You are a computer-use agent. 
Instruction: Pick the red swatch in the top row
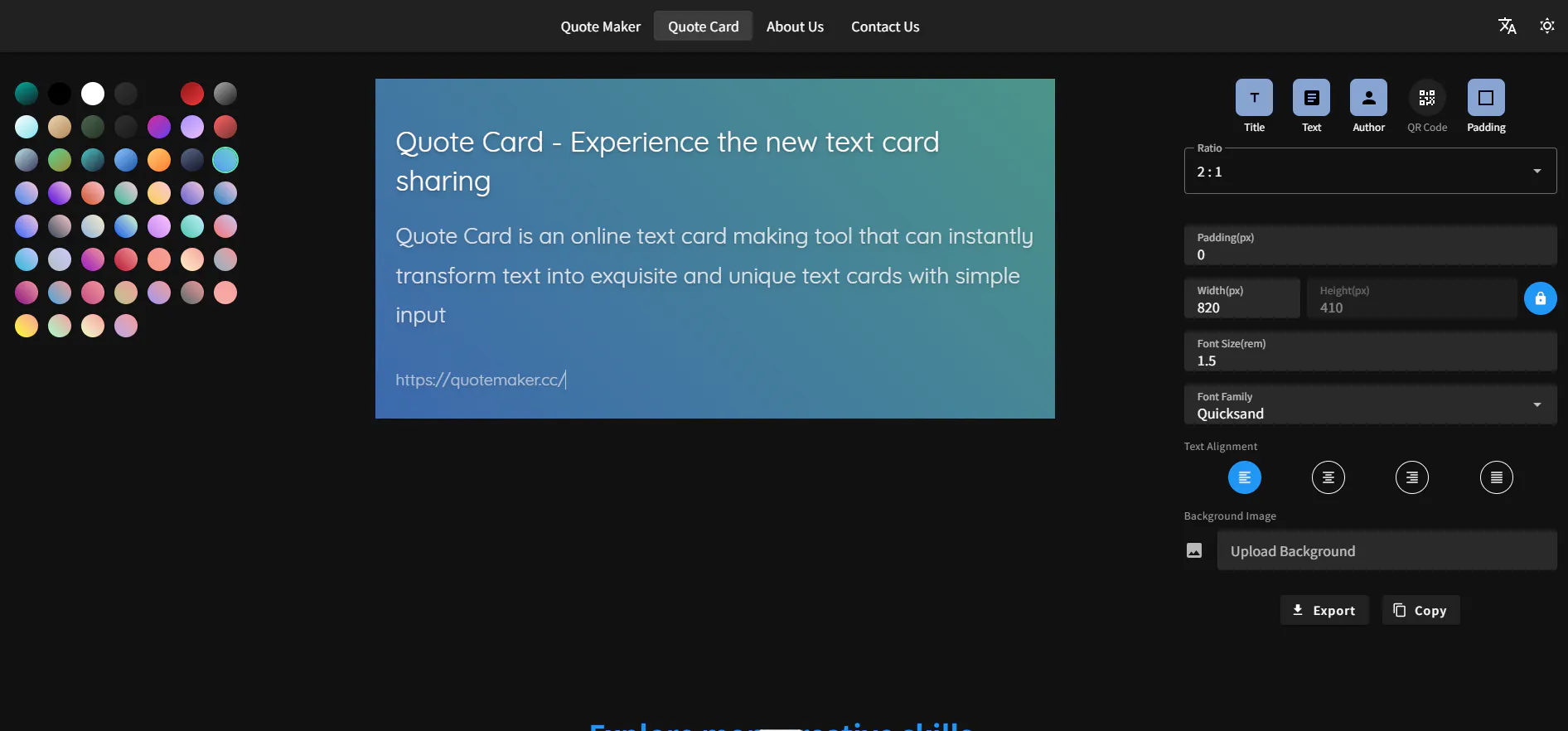tap(192, 94)
